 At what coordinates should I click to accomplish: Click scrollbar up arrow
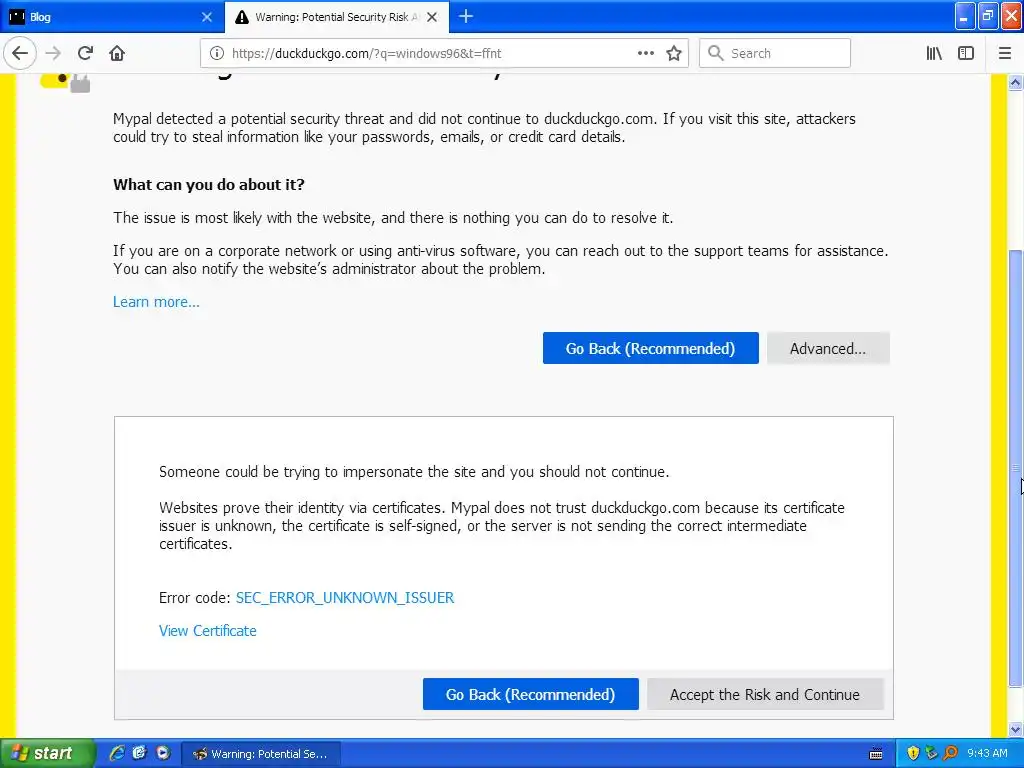click(1016, 83)
